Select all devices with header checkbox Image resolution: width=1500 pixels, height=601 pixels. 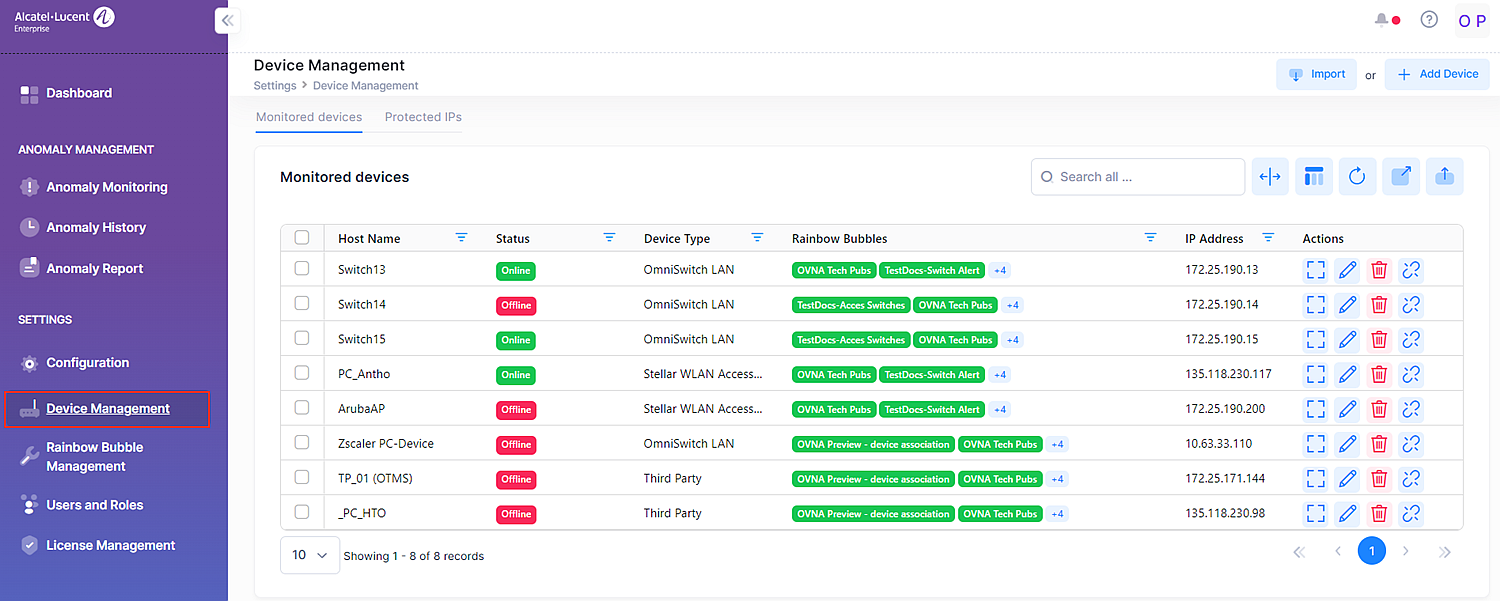coord(302,237)
